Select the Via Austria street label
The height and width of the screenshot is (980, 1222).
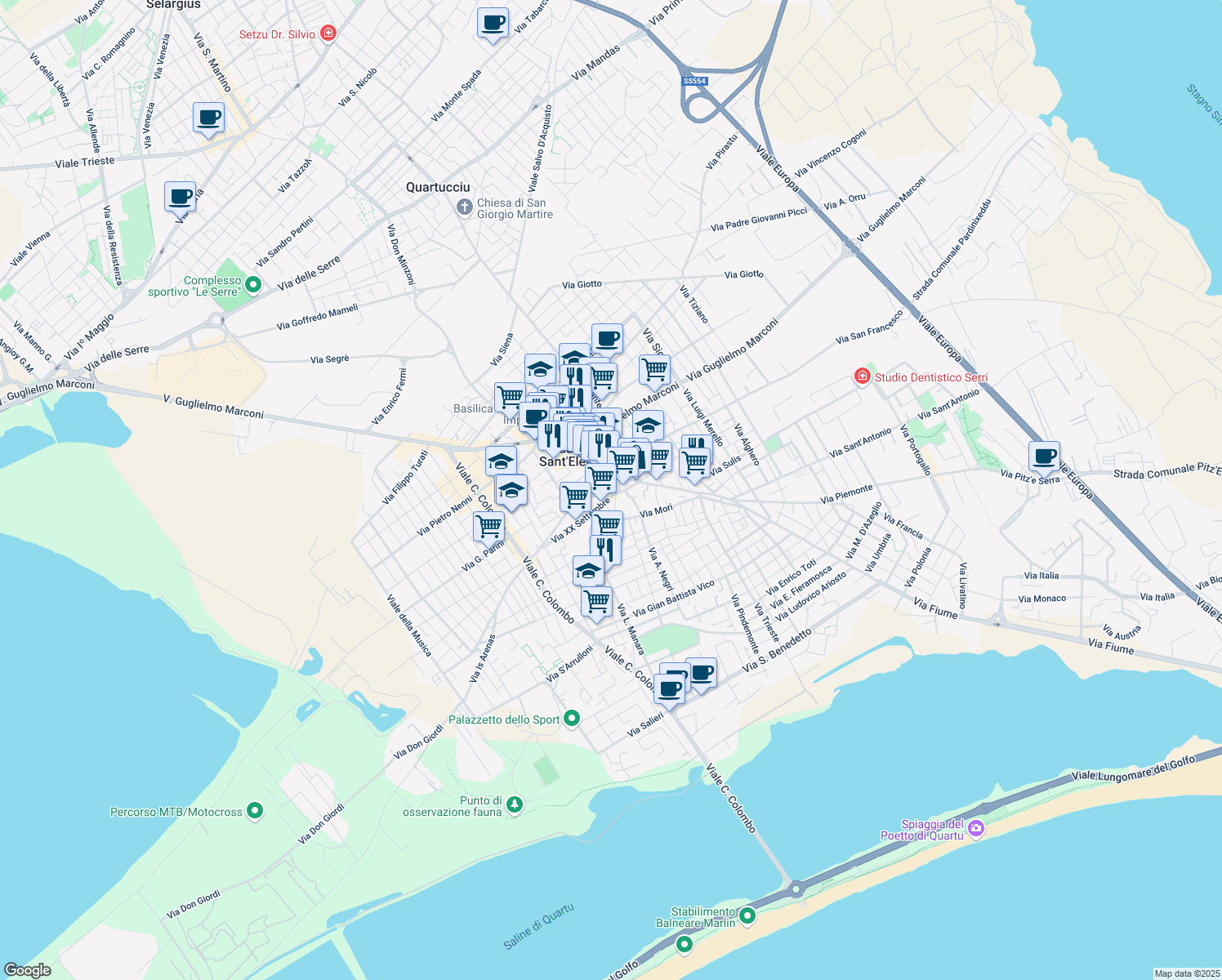(1122, 632)
